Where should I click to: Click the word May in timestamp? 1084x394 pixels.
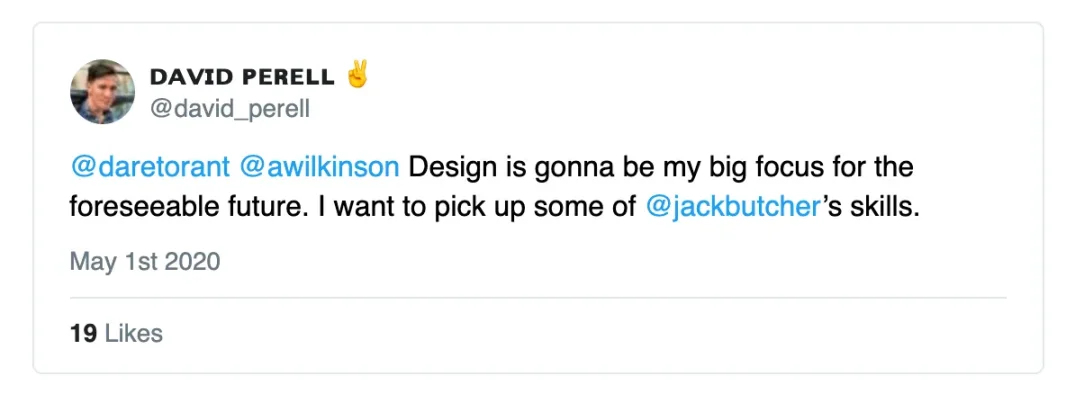click(x=93, y=263)
